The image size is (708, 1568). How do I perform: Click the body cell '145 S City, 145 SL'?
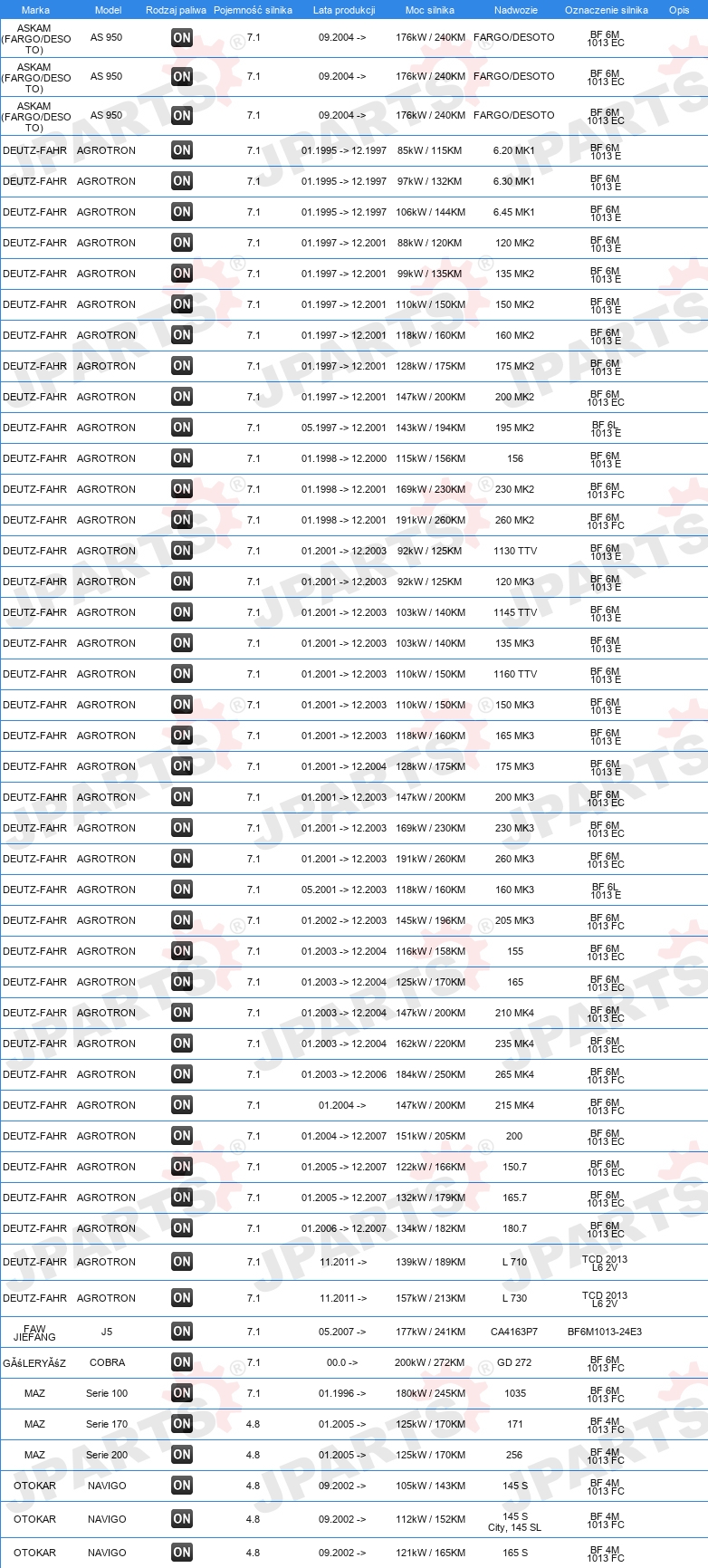pyautogui.click(x=515, y=1522)
